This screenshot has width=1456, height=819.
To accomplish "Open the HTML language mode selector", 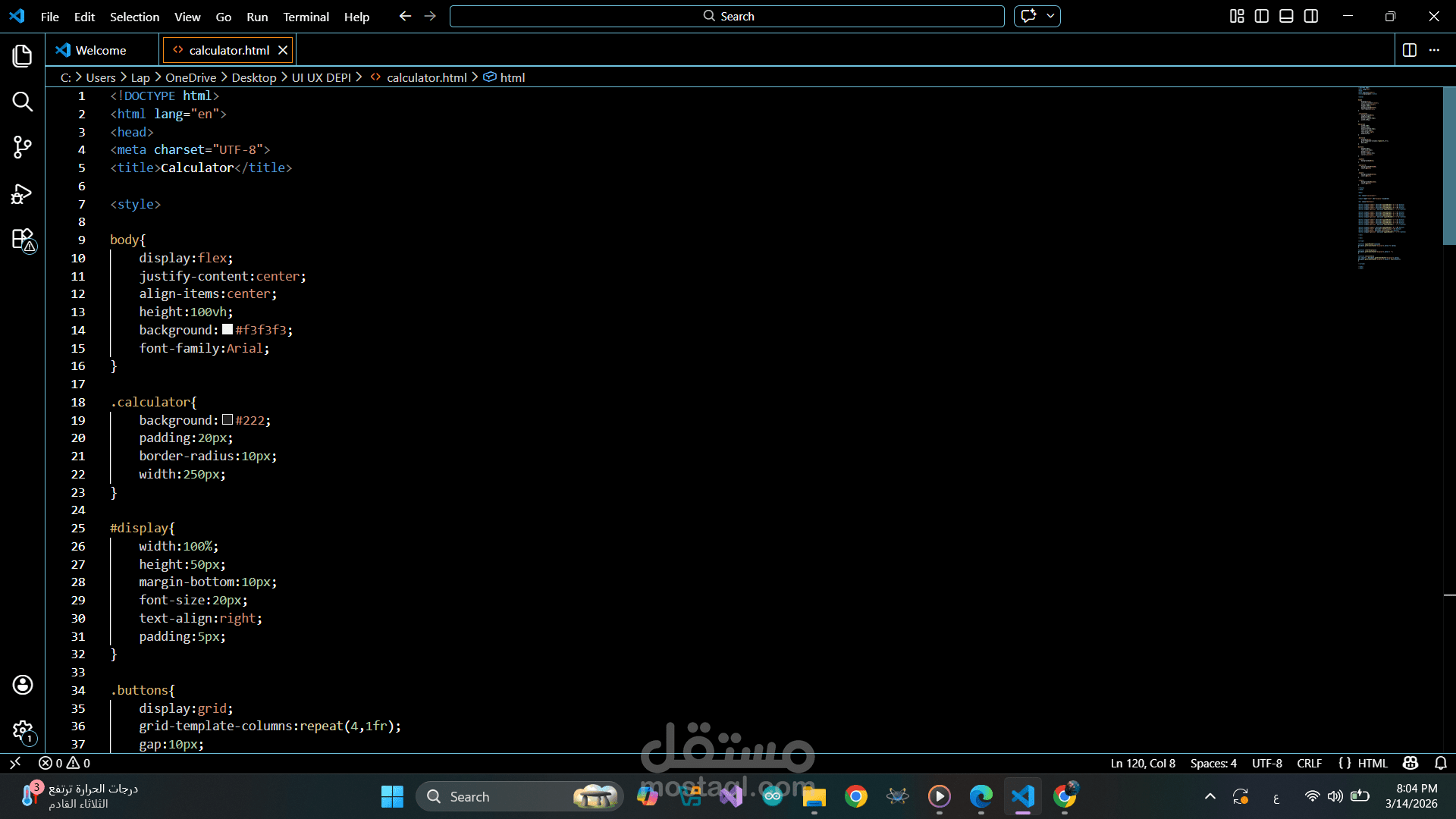I will [x=1372, y=763].
